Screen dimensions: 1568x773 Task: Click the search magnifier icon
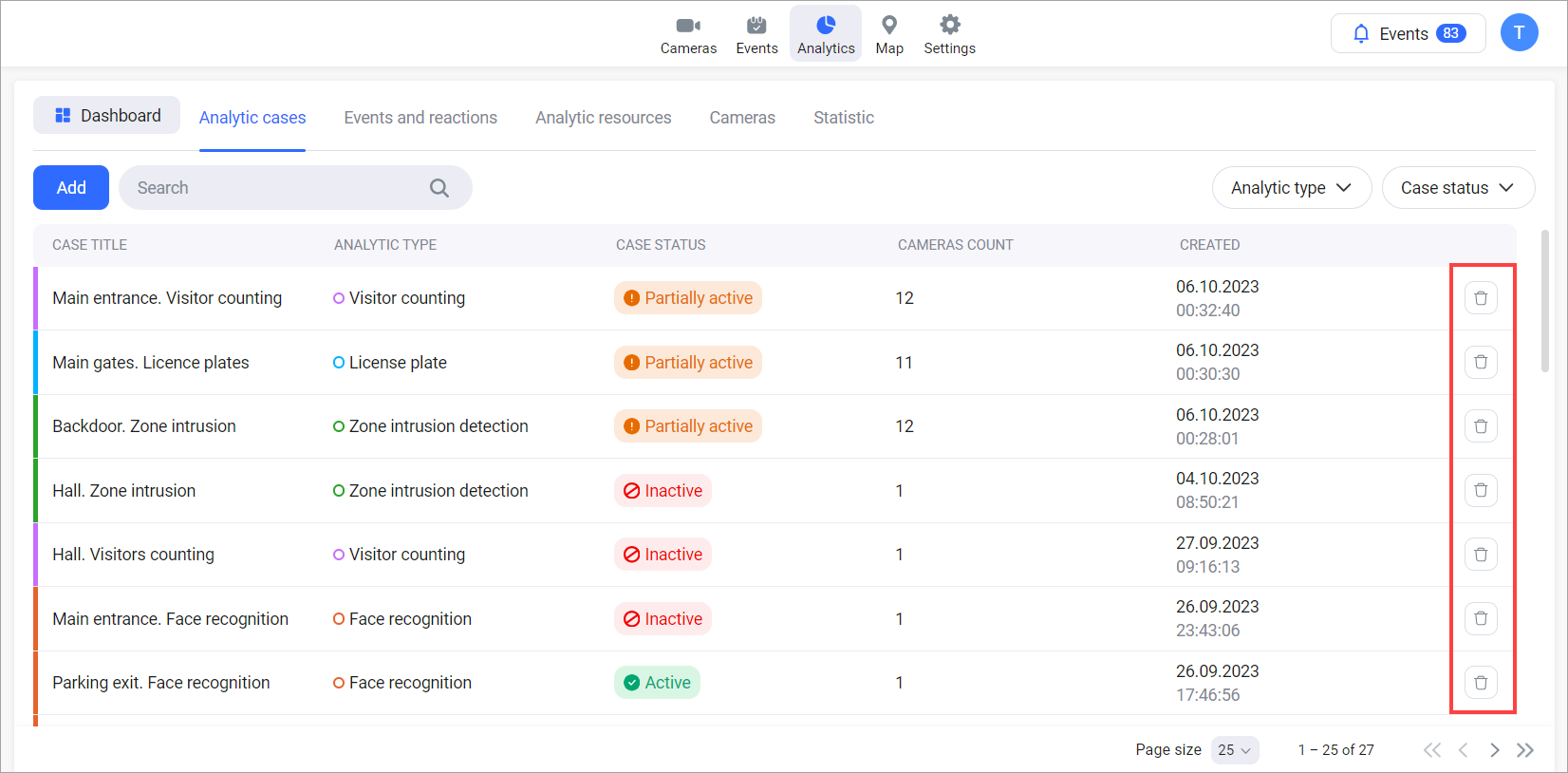(x=439, y=188)
